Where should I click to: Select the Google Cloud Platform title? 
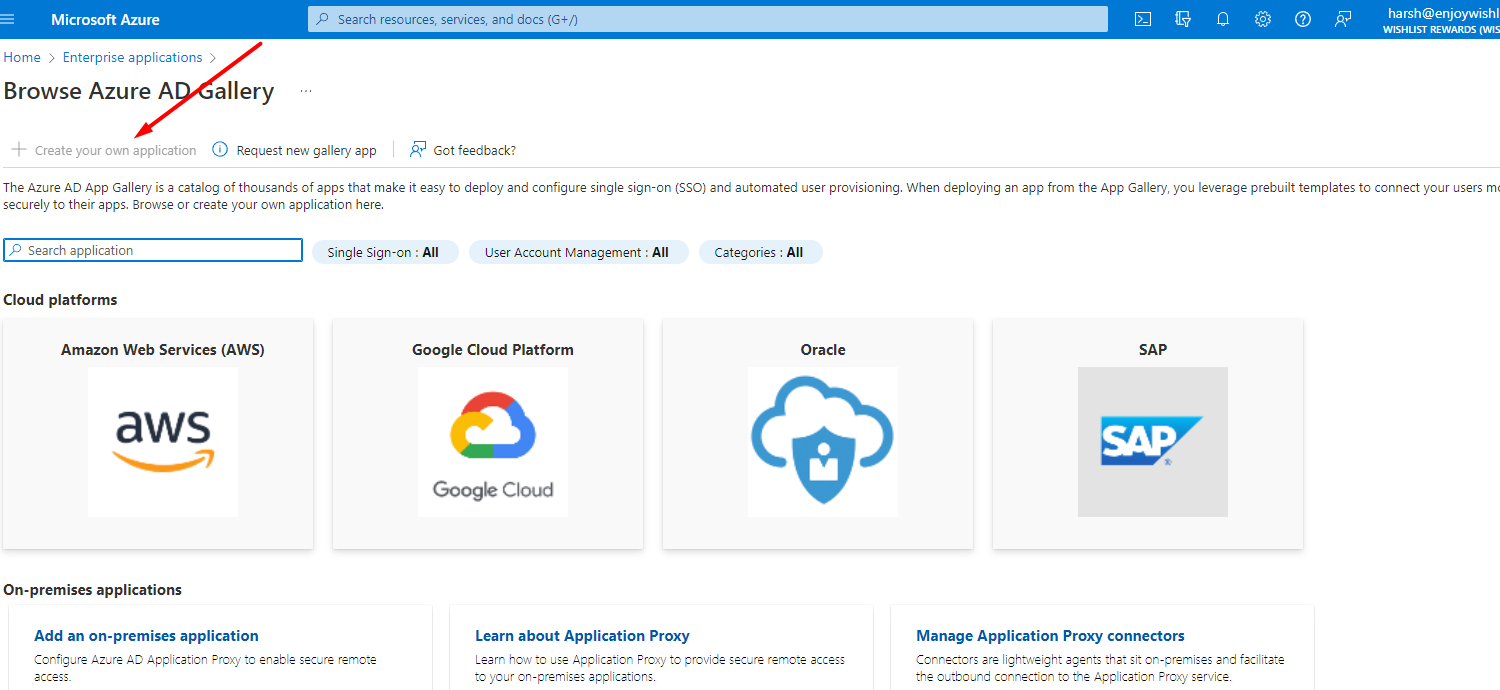click(493, 349)
